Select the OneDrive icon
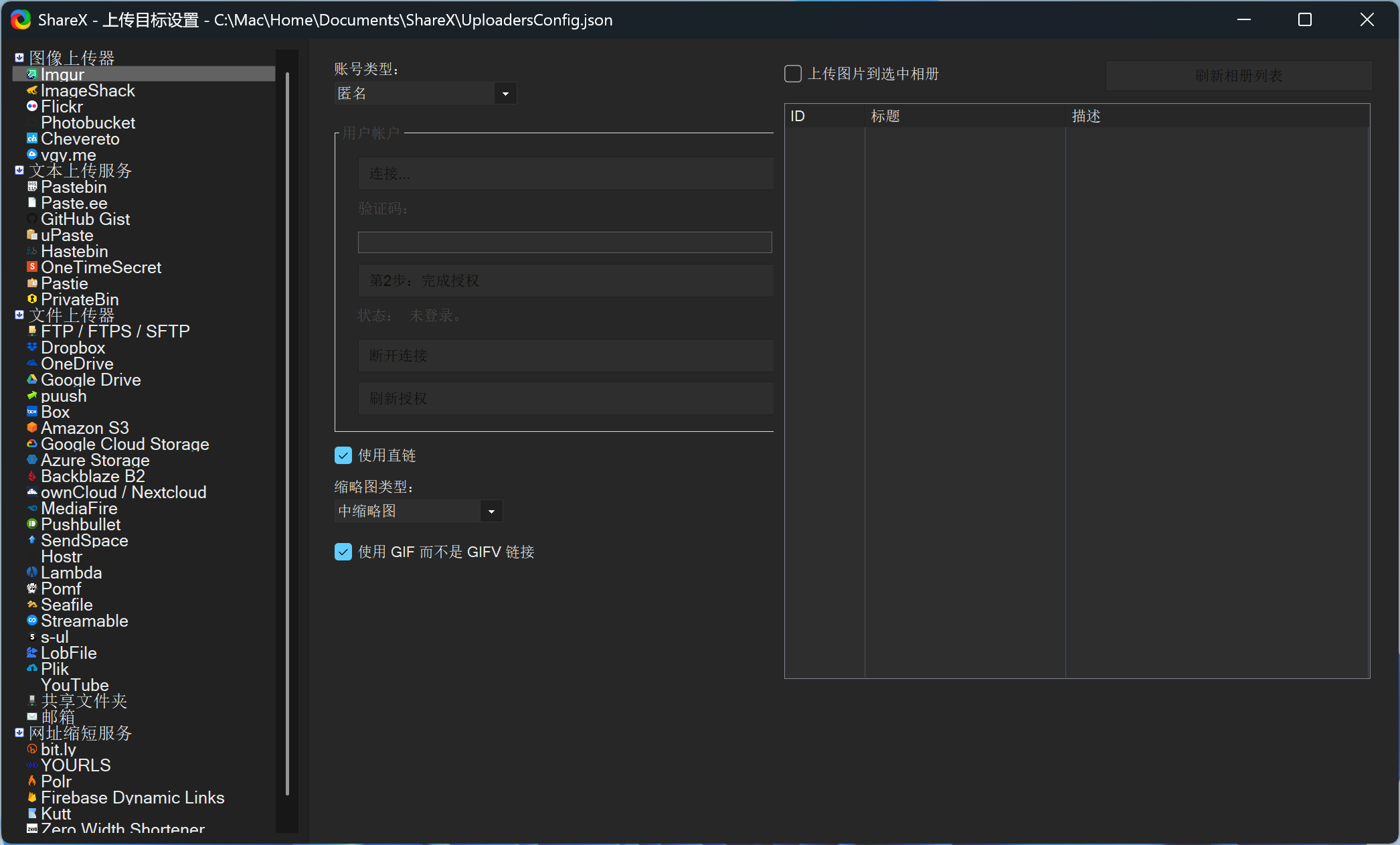 (x=31, y=364)
